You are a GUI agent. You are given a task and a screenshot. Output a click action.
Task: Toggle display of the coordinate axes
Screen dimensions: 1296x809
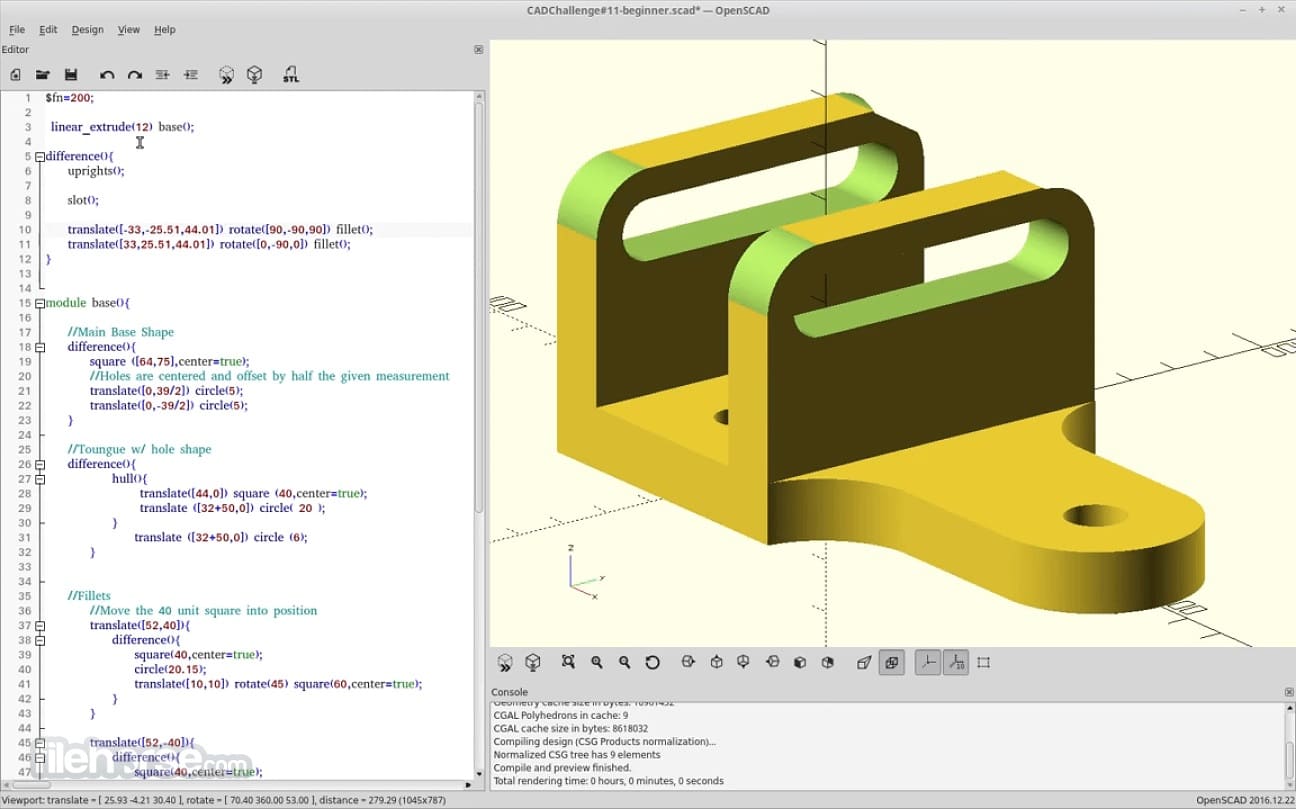tap(927, 662)
